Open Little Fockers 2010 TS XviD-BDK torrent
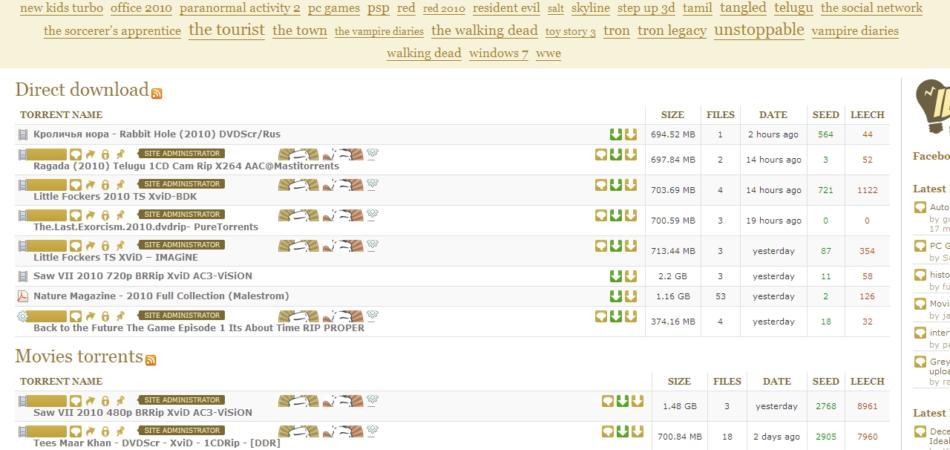The width and height of the screenshot is (950, 450). click(x=115, y=196)
